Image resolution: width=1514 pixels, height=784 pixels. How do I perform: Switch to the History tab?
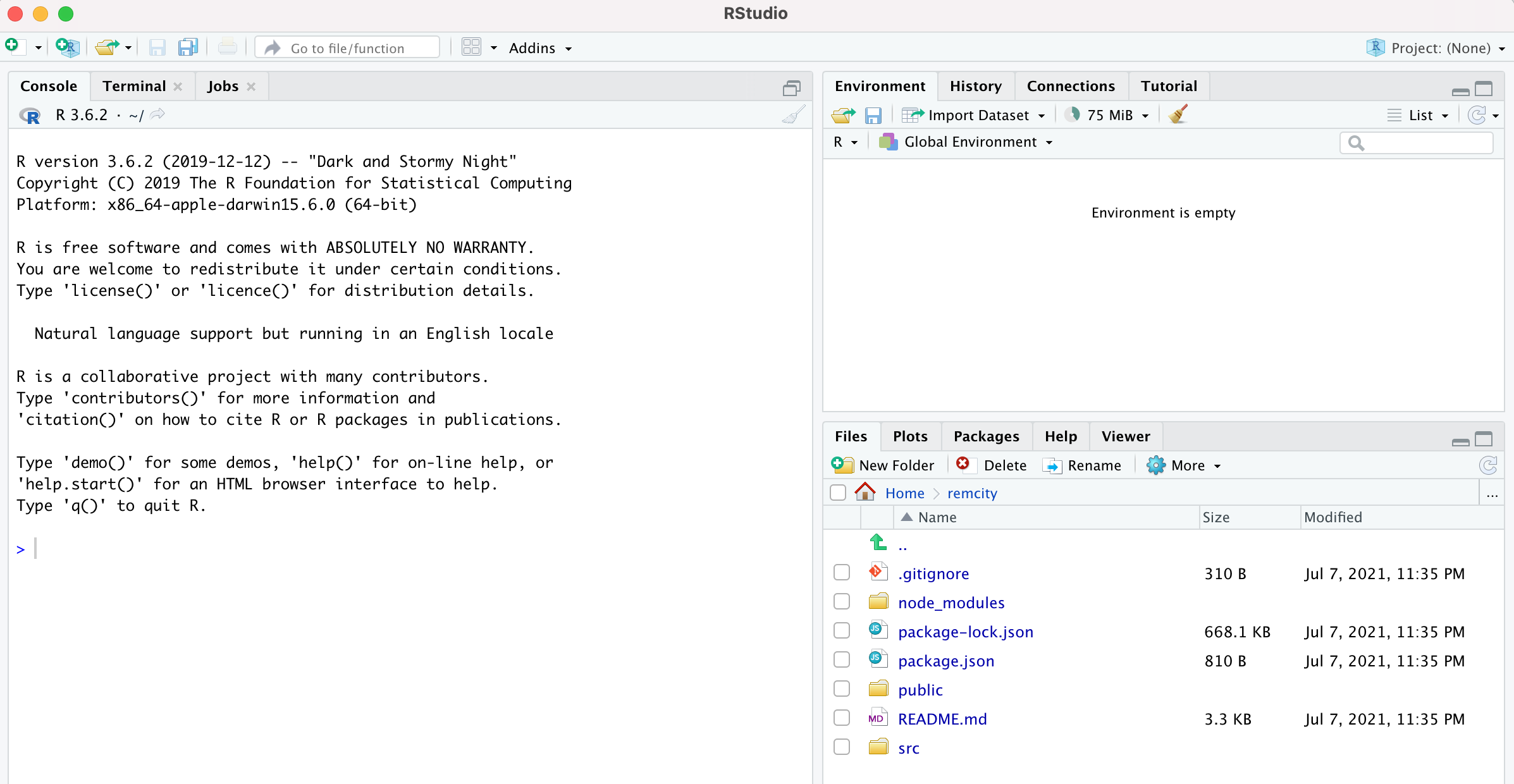tap(975, 86)
